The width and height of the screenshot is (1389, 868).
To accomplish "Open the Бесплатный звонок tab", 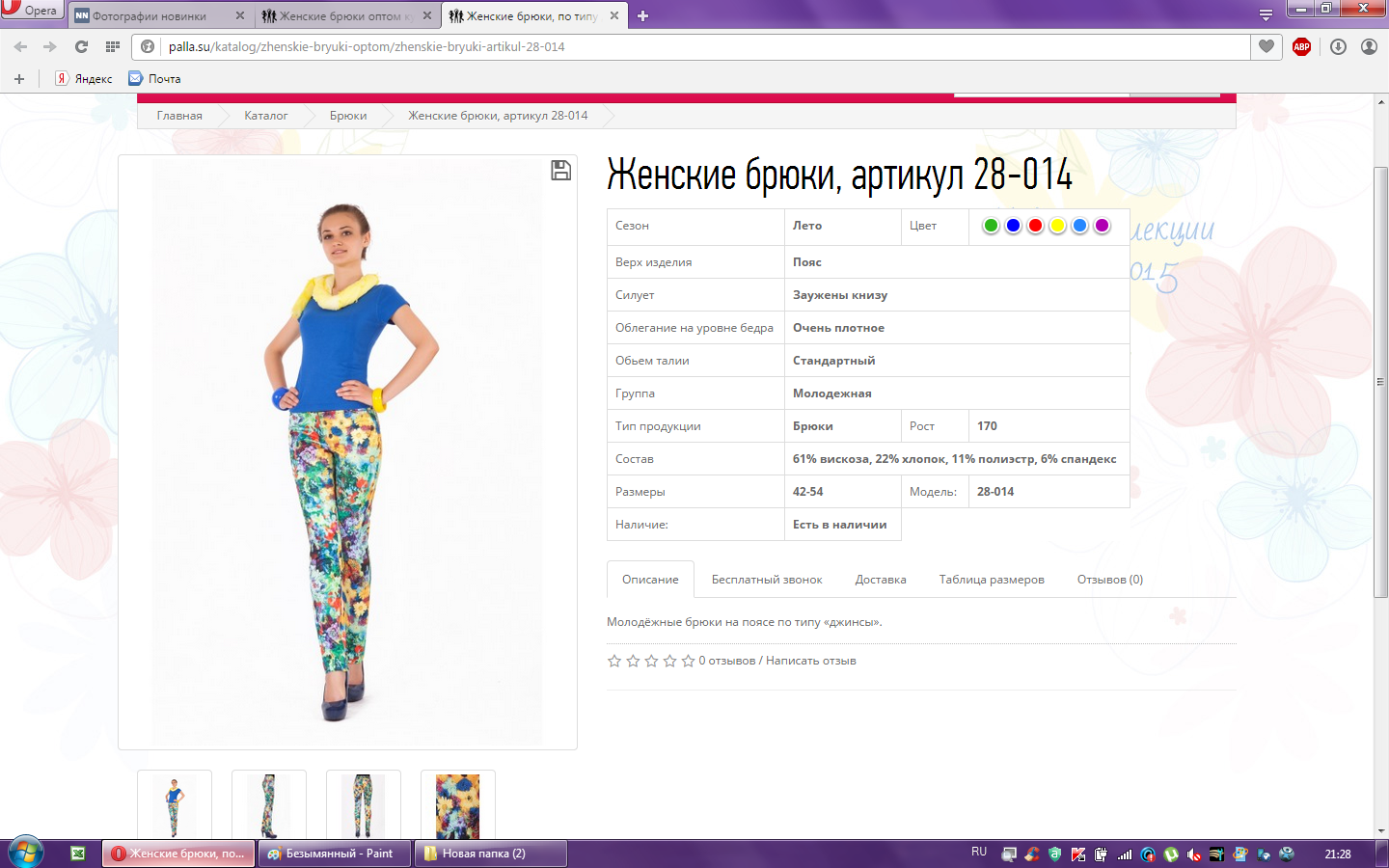I will (766, 580).
